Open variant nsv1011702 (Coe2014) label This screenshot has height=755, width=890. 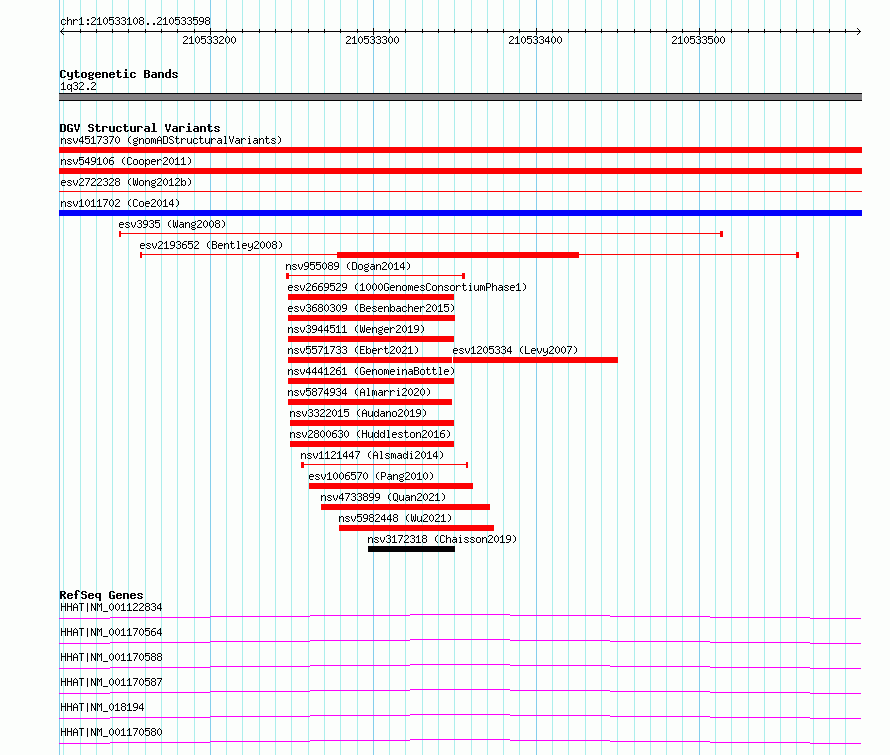click(120, 203)
